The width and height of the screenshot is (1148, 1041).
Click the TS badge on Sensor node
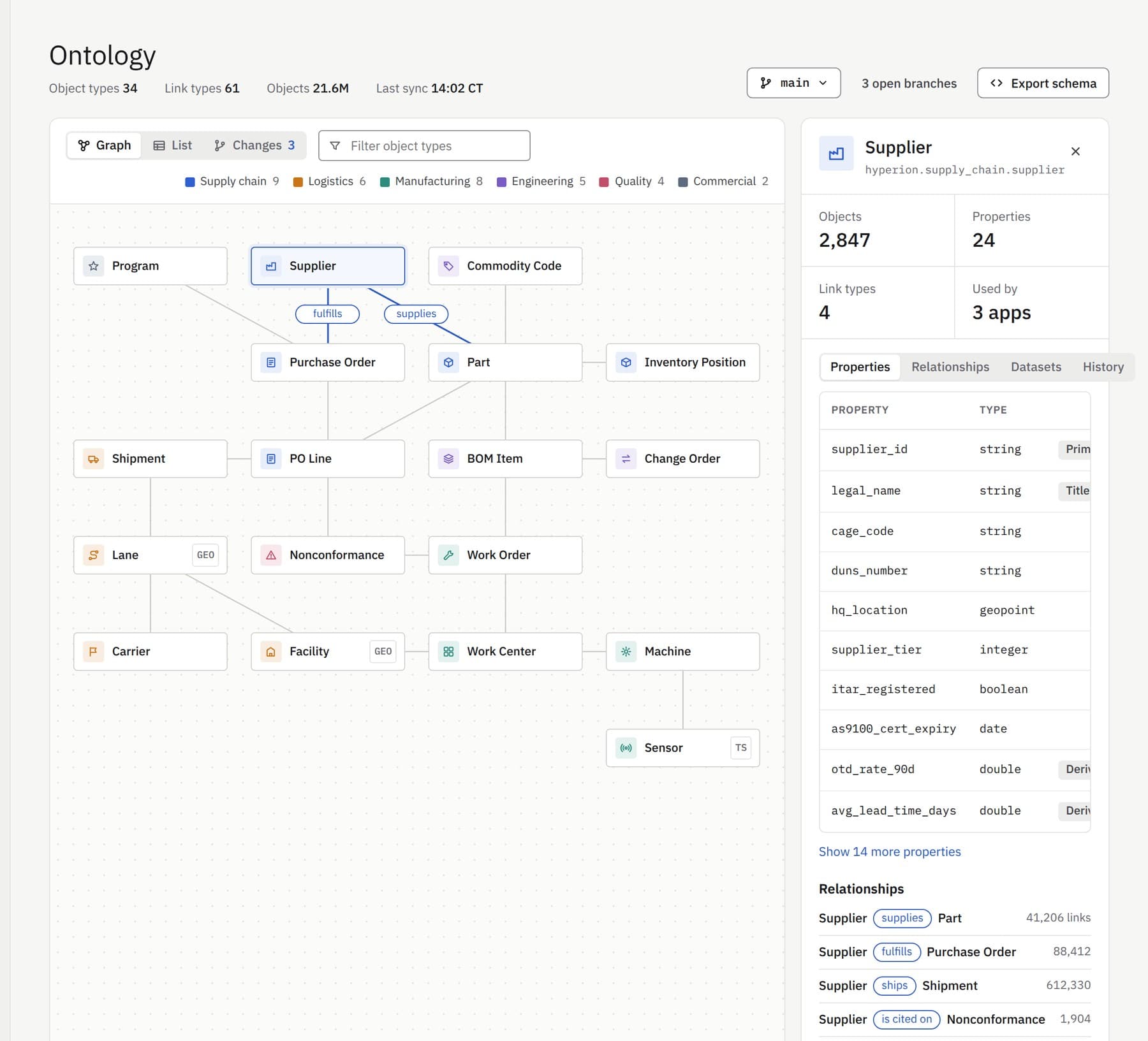(740, 748)
